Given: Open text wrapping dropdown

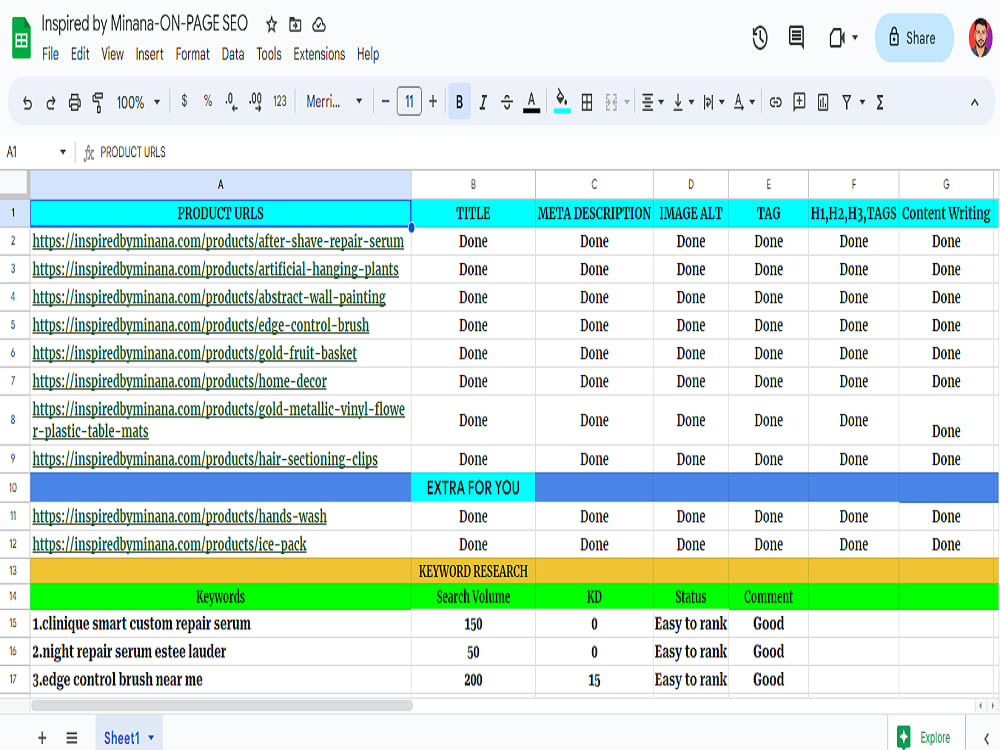Looking at the screenshot, I should click(x=713, y=102).
